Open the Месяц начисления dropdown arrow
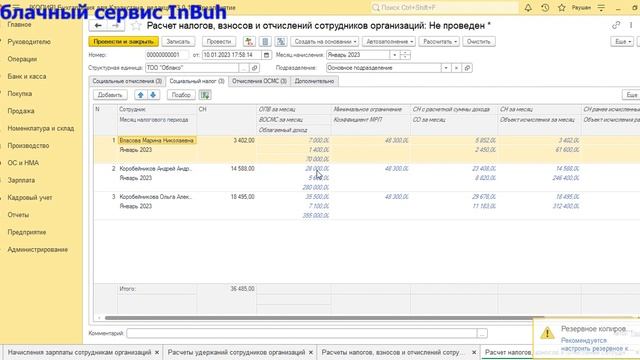Screen dimensions: 640x360 [394, 55]
